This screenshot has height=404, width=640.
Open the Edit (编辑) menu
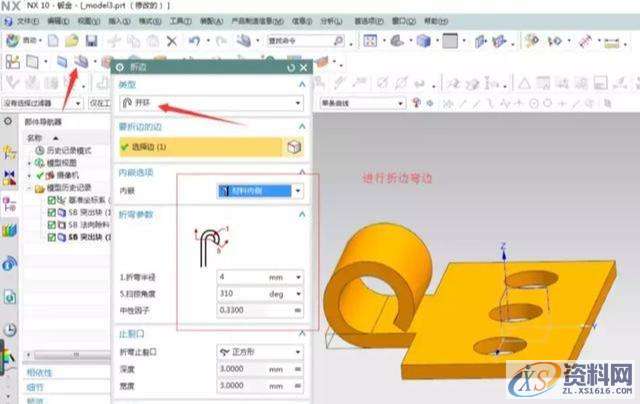click(x=58, y=21)
